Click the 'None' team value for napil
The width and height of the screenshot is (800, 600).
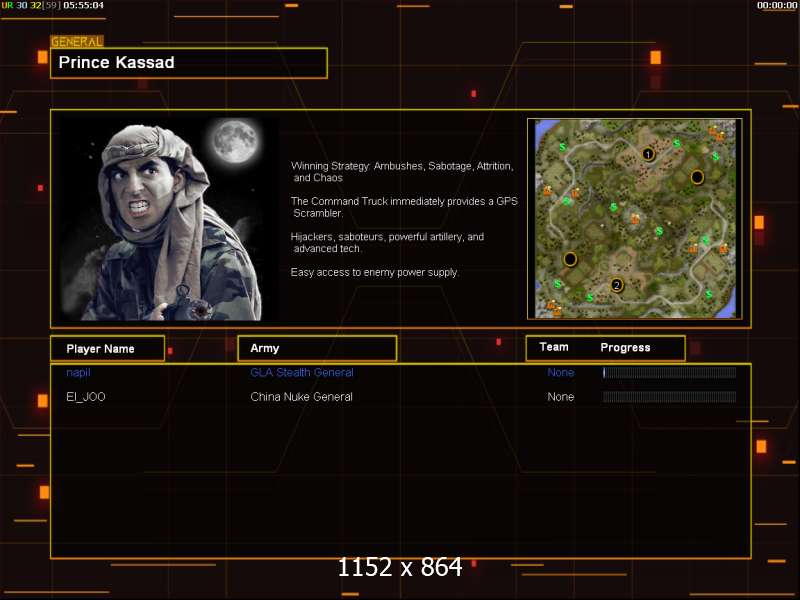point(560,372)
